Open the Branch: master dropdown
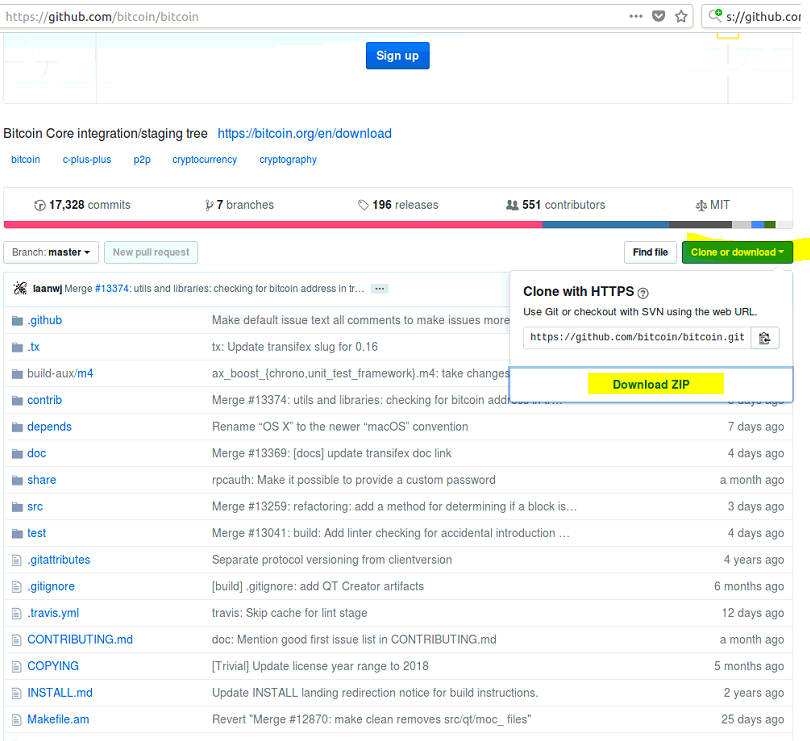 click(51, 252)
